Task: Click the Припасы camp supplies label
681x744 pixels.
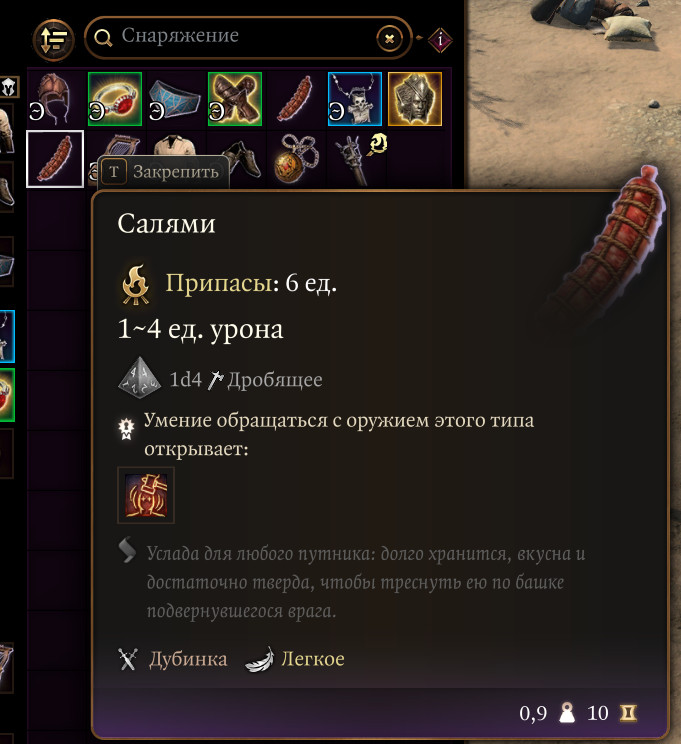Action: [219, 283]
